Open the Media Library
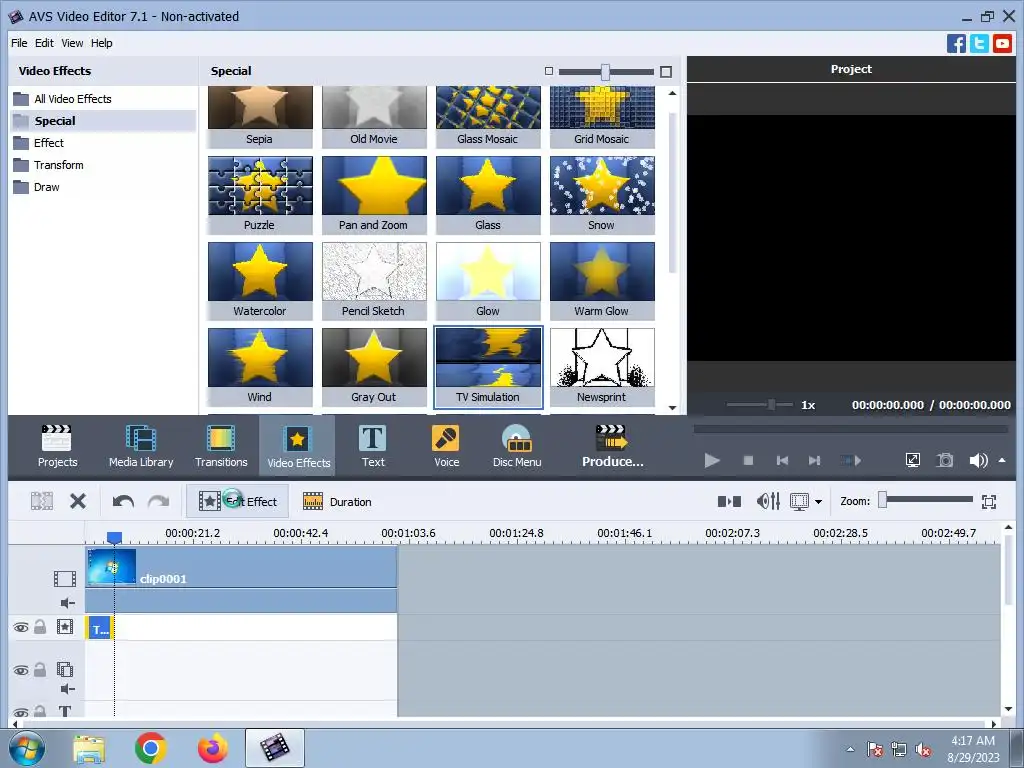The height and width of the screenshot is (768, 1024). pyautogui.click(x=141, y=447)
